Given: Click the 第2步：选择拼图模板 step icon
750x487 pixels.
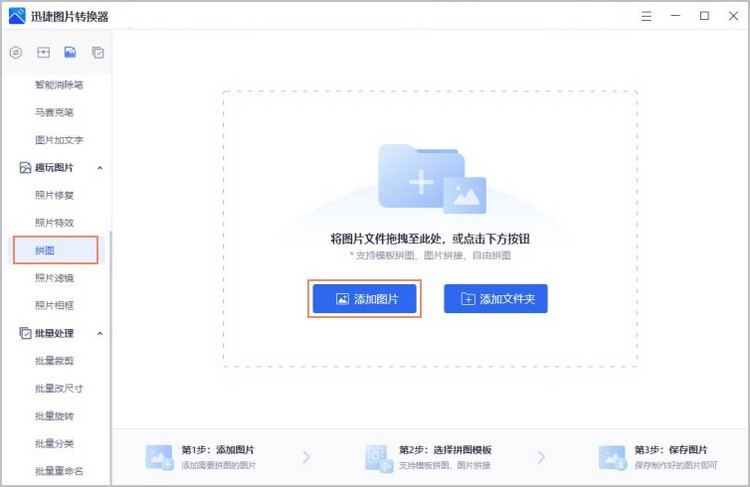Looking at the screenshot, I should (379, 458).
